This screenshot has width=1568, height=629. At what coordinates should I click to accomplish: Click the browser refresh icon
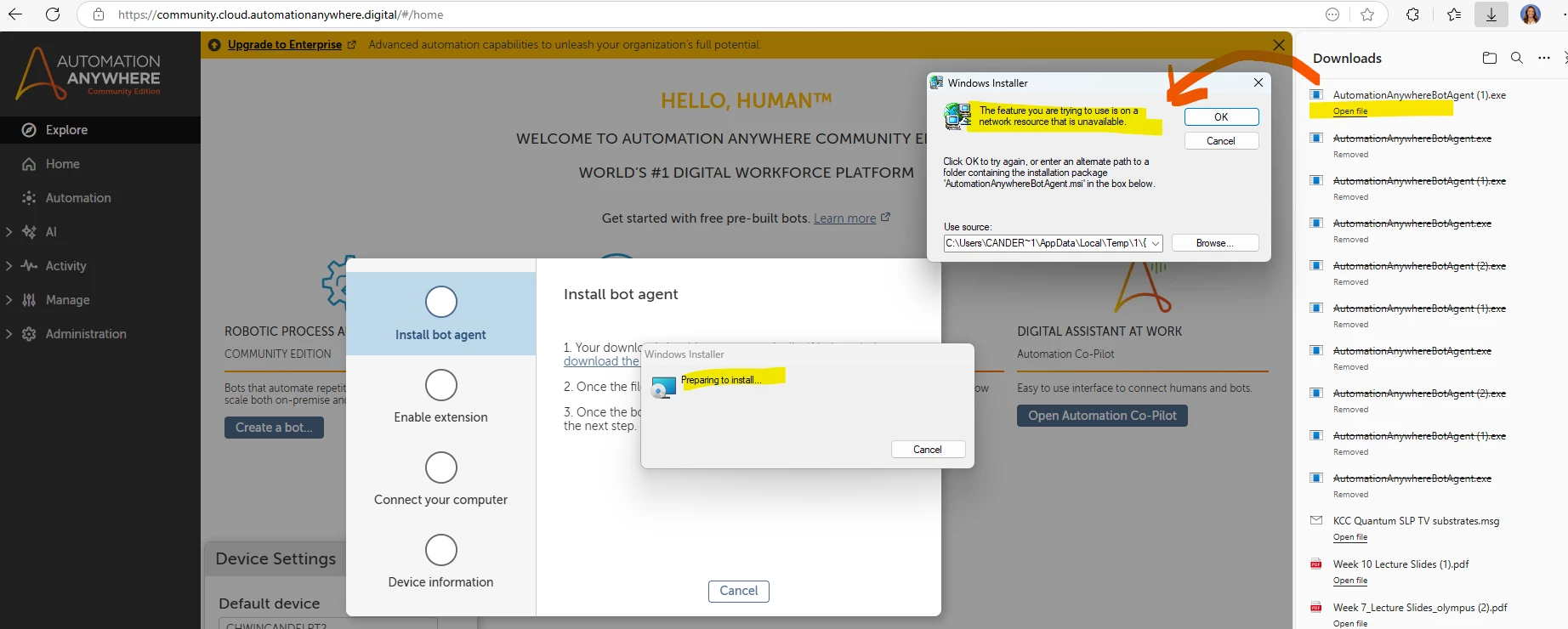click(53, 14)
